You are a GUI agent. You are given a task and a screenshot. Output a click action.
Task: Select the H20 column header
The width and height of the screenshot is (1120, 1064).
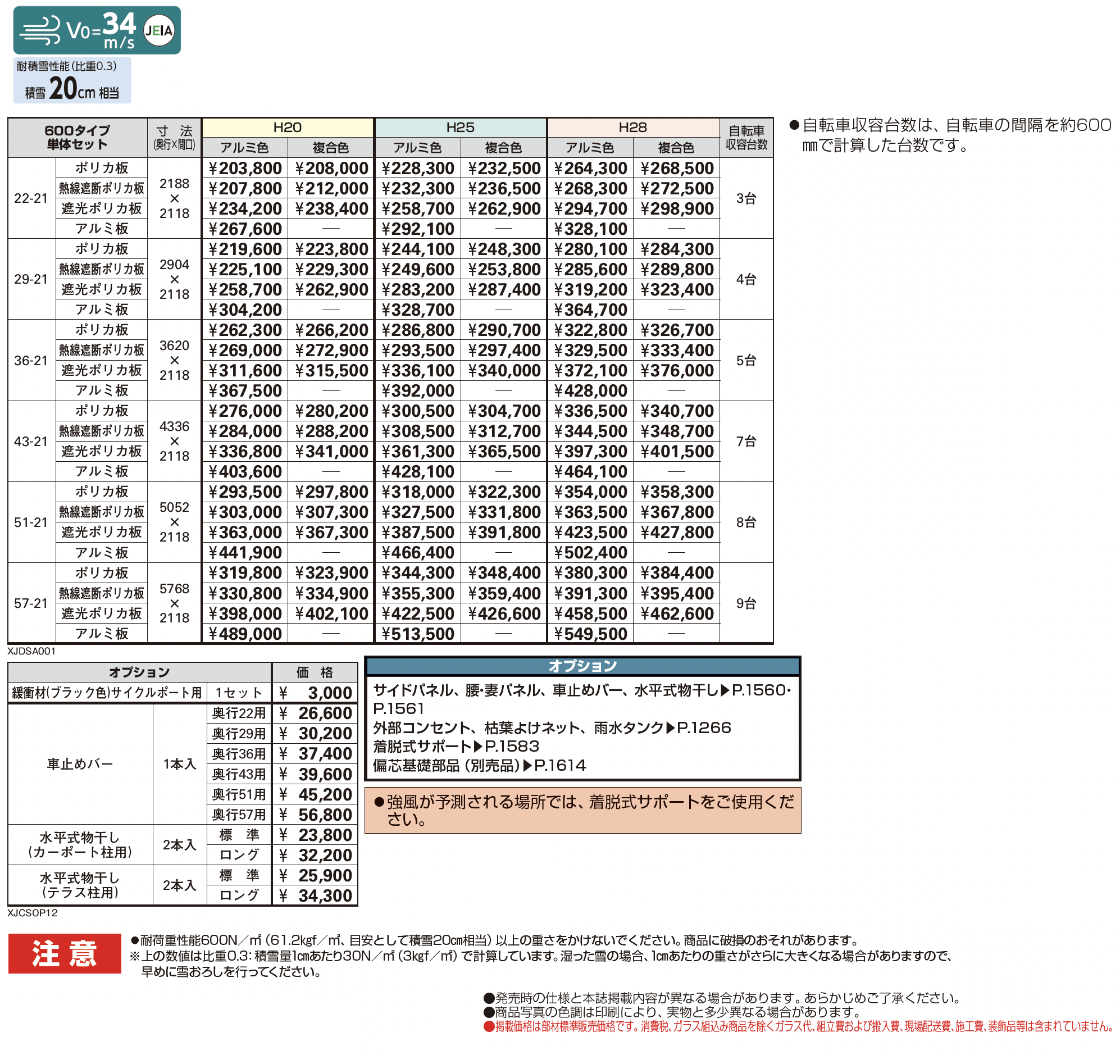288,128
